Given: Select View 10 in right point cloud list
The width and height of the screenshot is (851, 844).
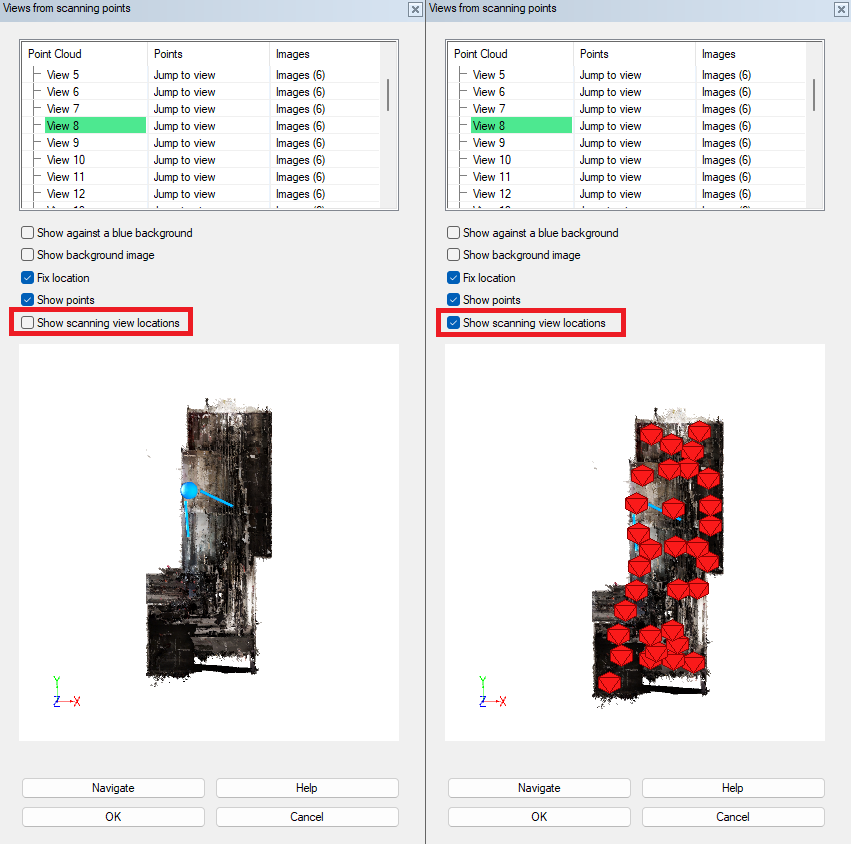Looking at the screenshot, I should [x=491, y=160].
